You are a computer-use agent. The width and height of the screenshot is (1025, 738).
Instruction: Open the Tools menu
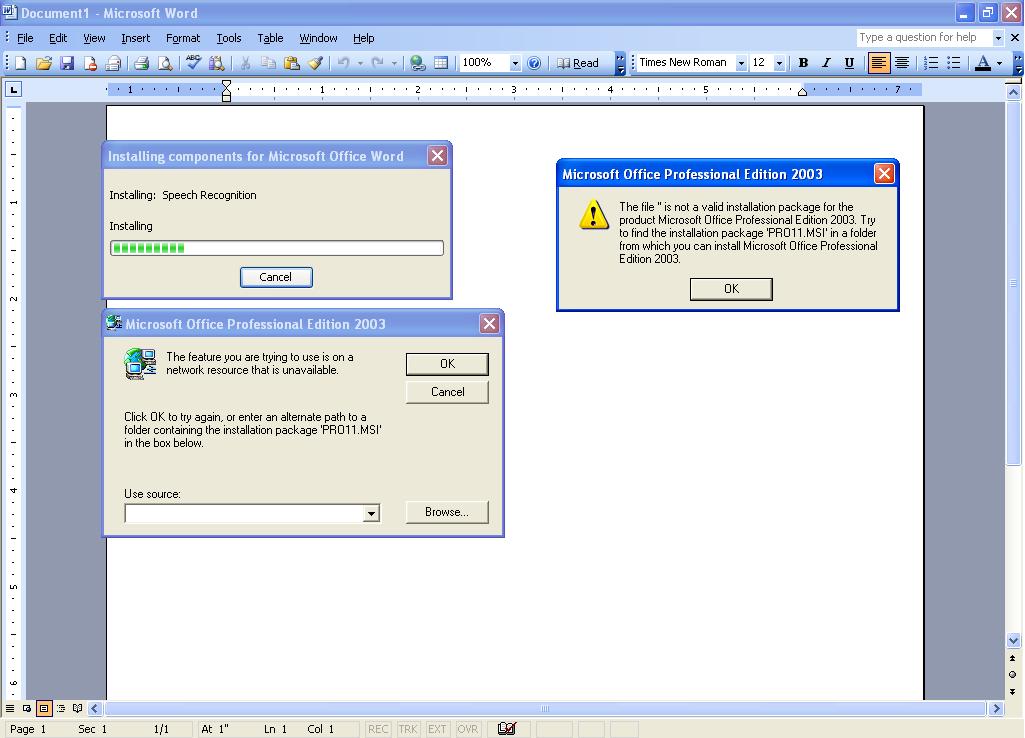pos(229,38)
